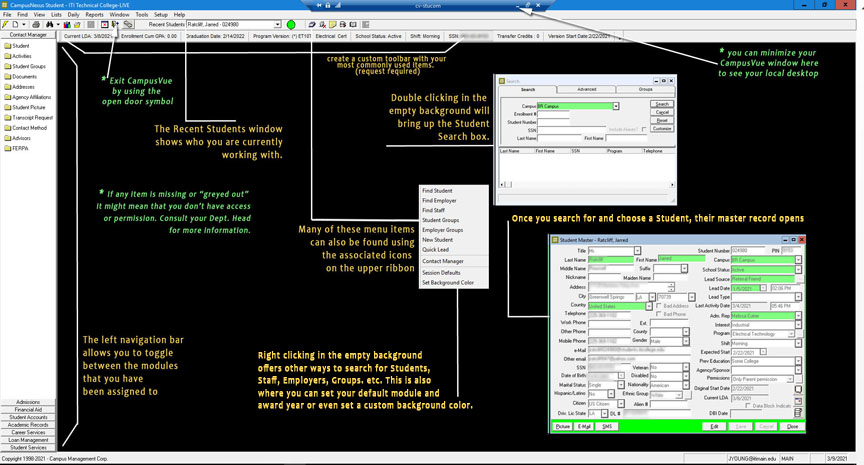Click the green circle status icon

coord(291,25)
